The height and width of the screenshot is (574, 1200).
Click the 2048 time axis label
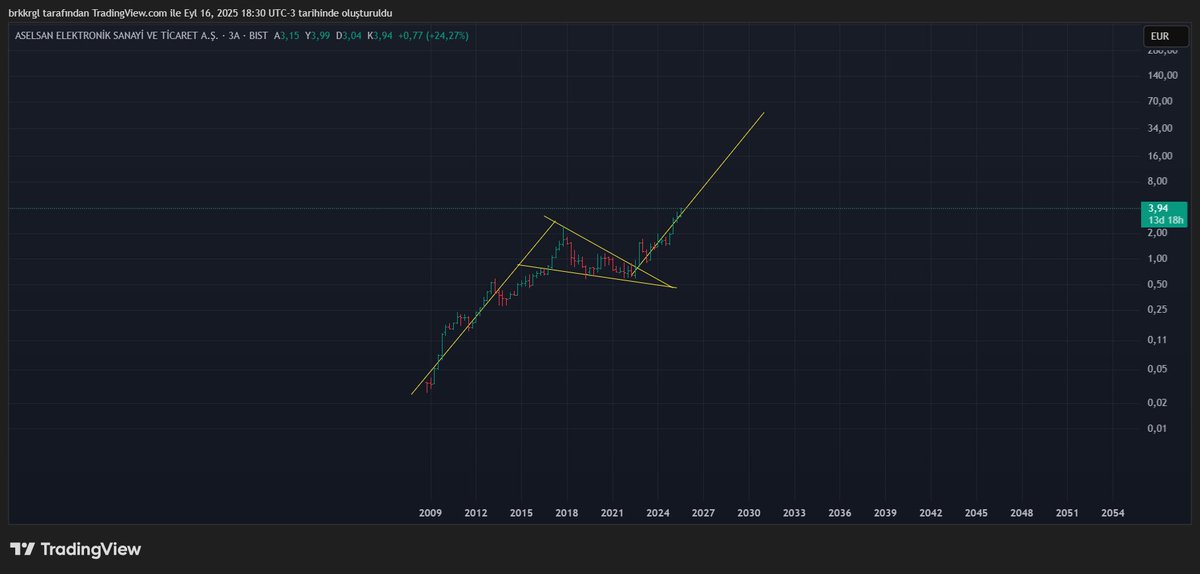click(1022, 513)
